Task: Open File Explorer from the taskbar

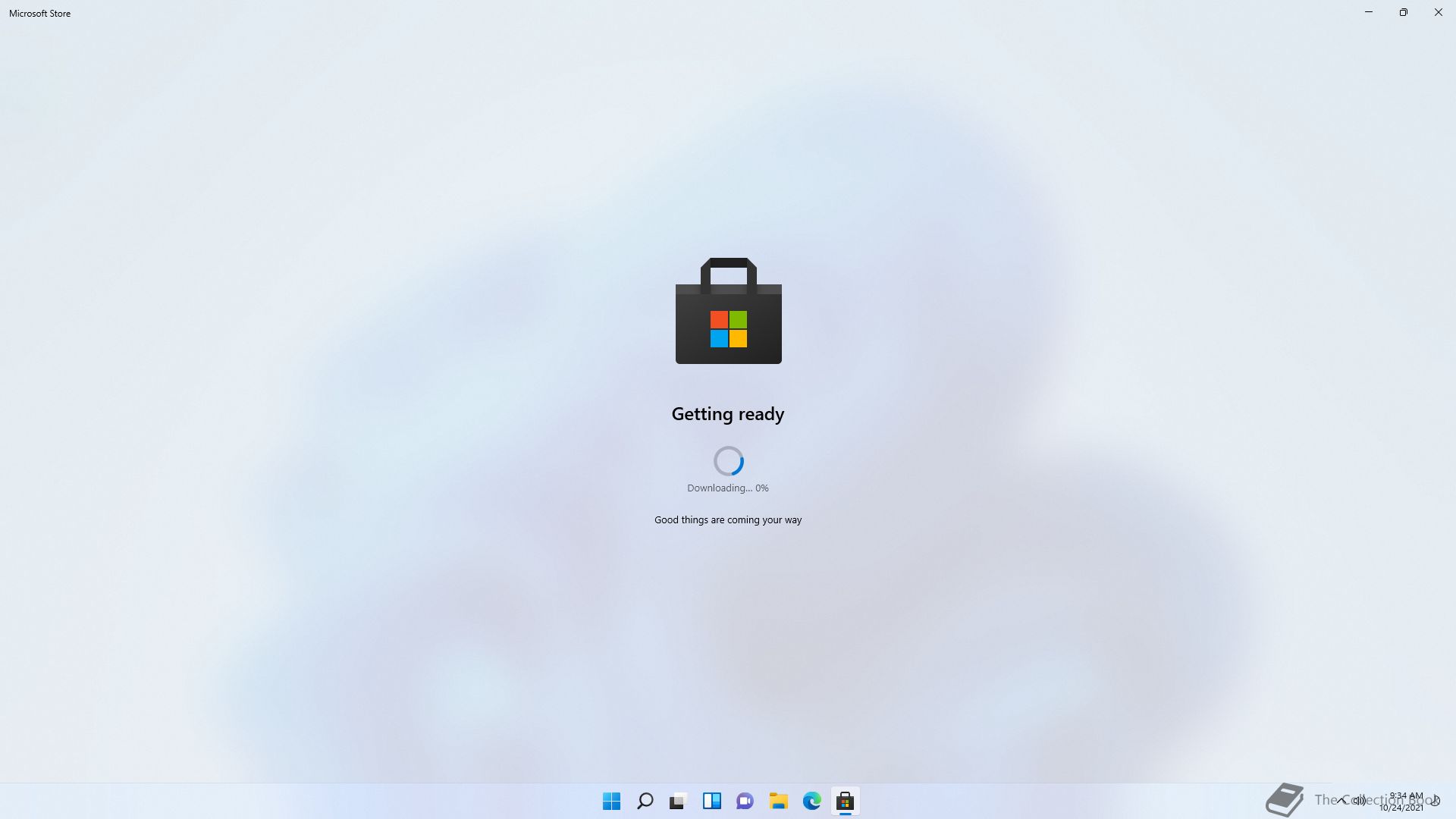Action: (x=778, y=801)
